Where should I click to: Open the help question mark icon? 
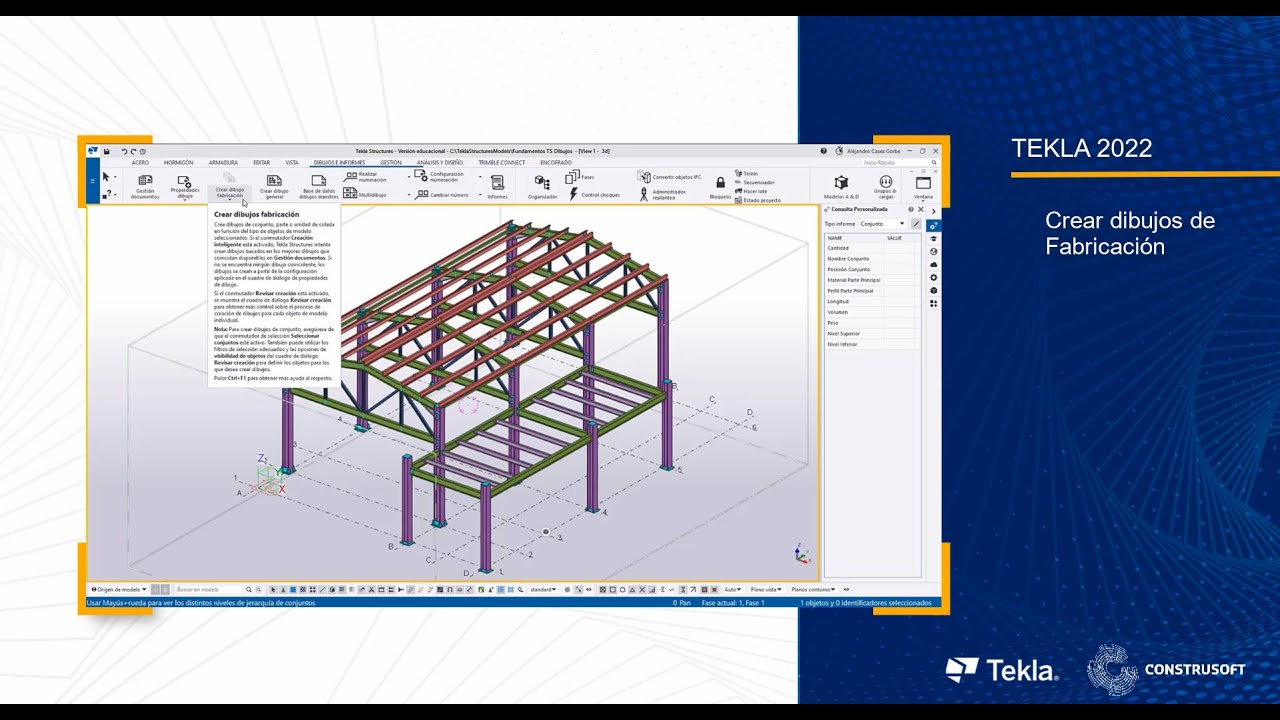coord(824,151)
